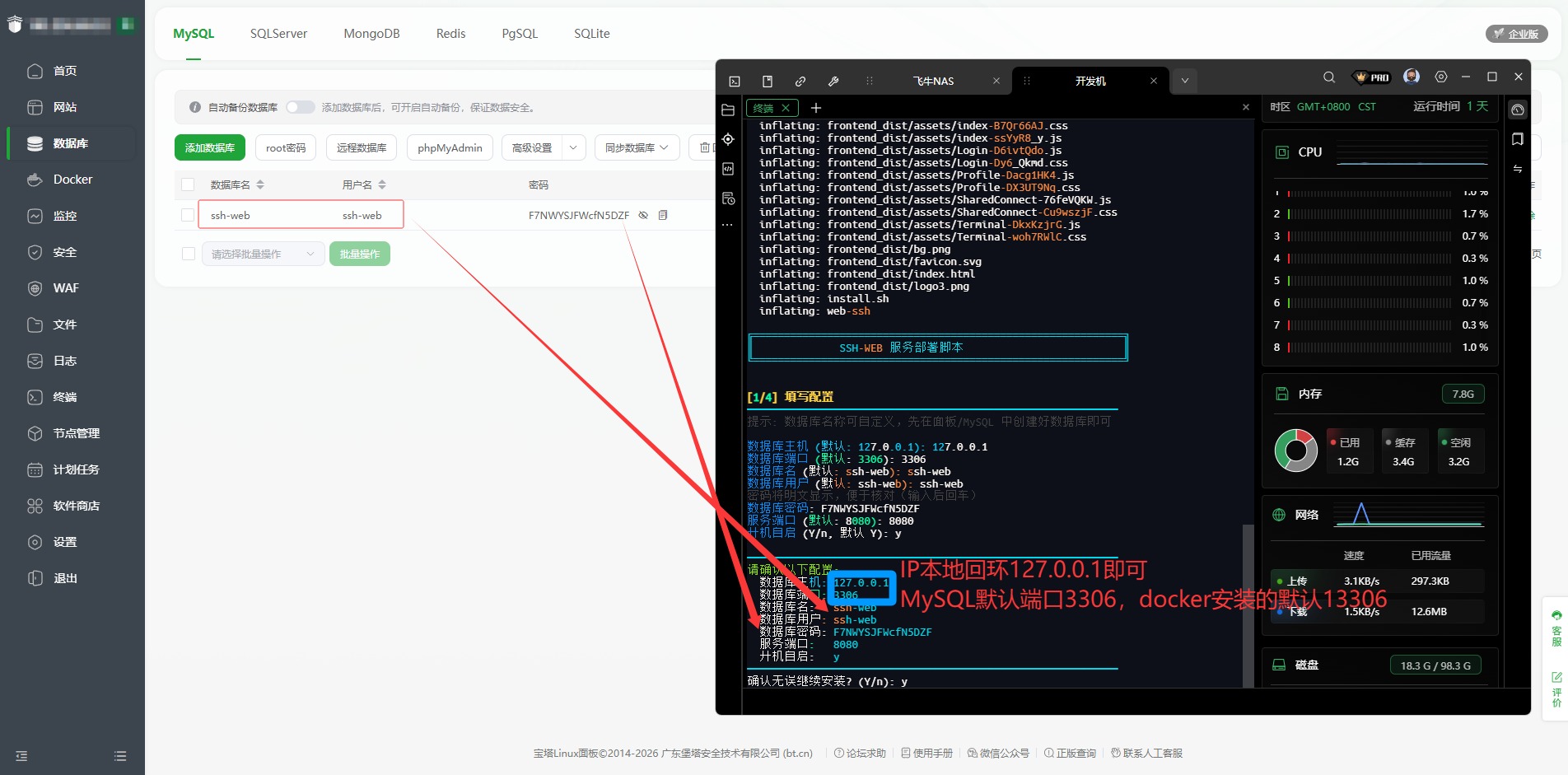
Task: Click the target locate icon in SSH left strip
Action: click(728, 139)
